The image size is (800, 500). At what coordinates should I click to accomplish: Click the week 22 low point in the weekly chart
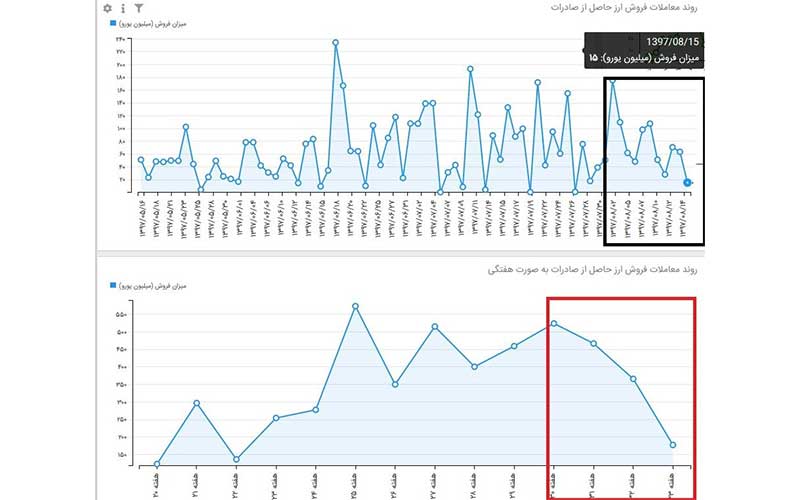tap(236, 459)
